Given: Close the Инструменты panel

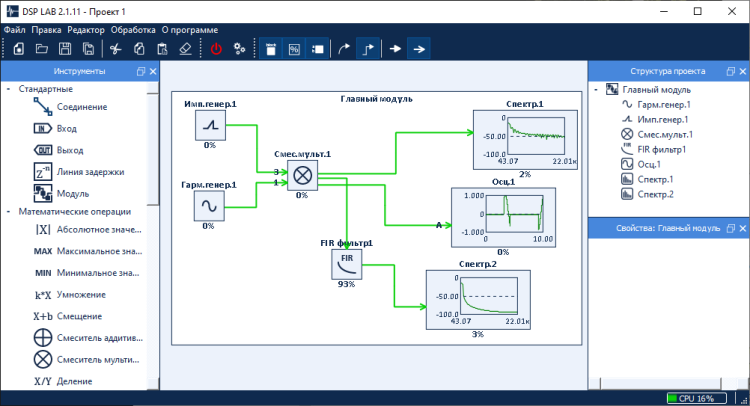Looking at the screenshot, I should coord(153,72).
